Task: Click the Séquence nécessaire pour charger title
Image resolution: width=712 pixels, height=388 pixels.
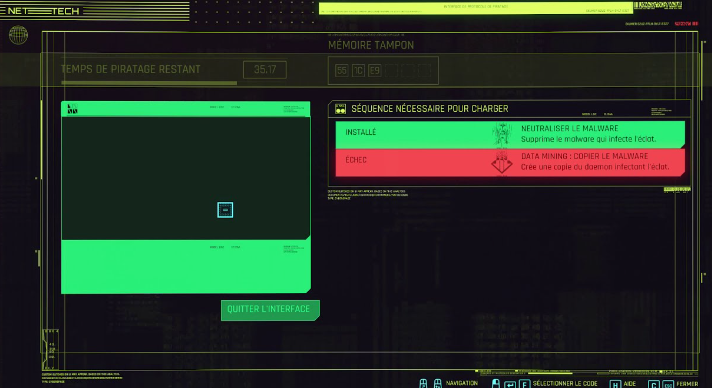Action: click(430, 109)
